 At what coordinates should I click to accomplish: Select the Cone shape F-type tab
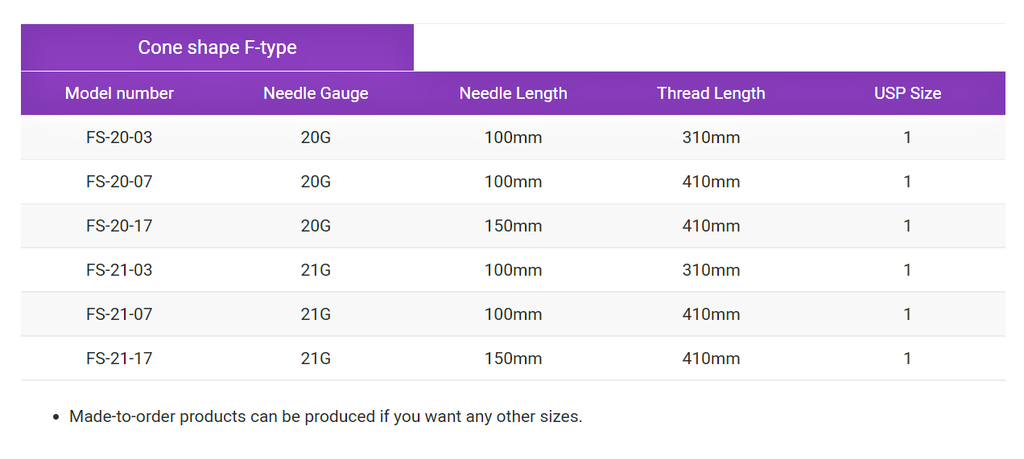click(x=217, y=48)
